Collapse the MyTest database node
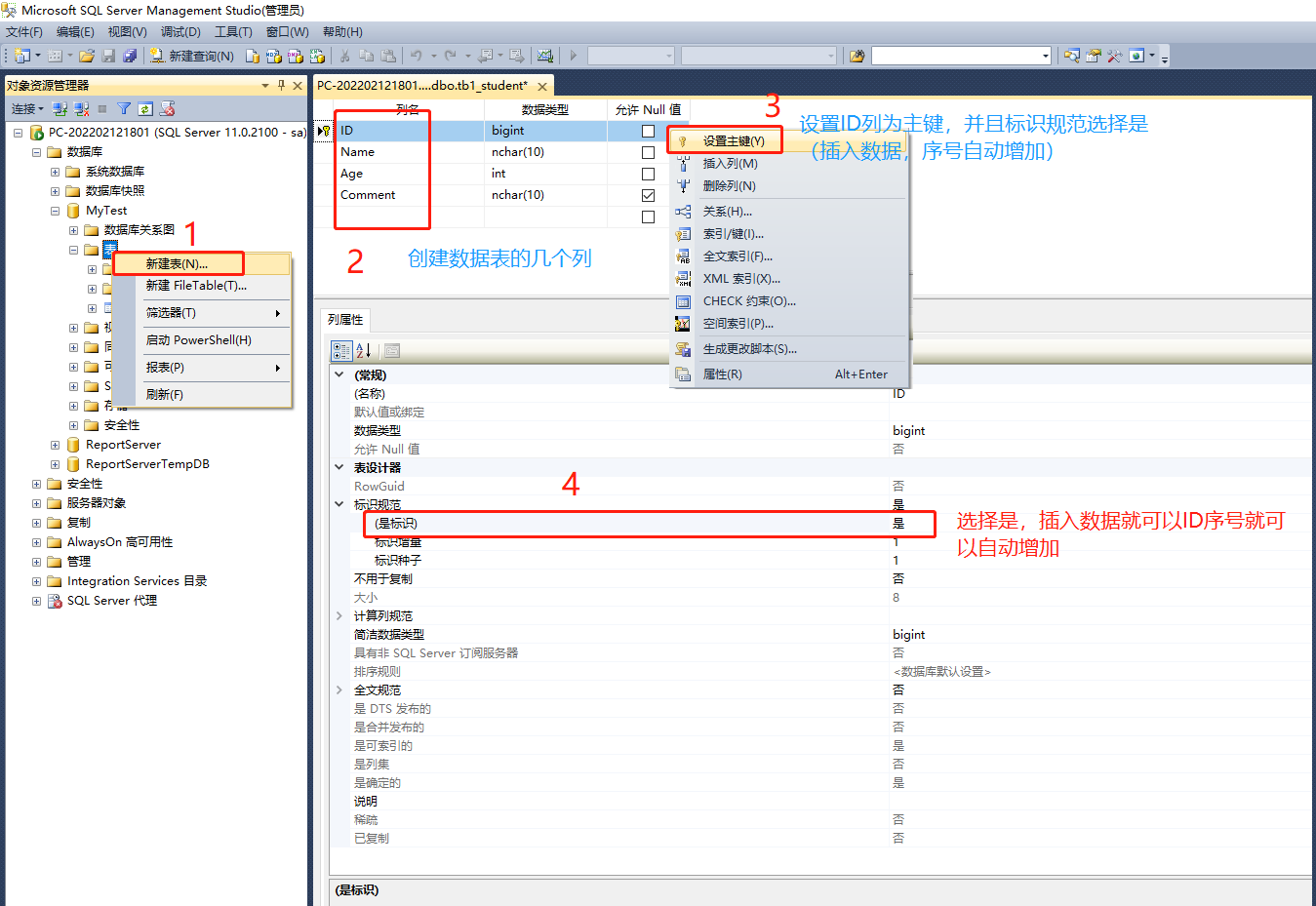The image size is (1316, 906). point(55,211)
